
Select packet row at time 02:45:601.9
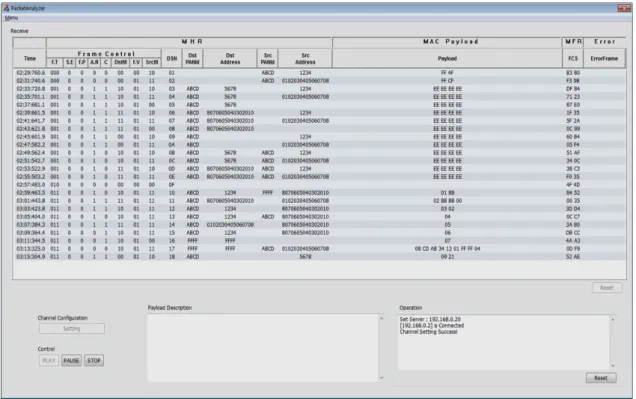(x=319, y=137)
